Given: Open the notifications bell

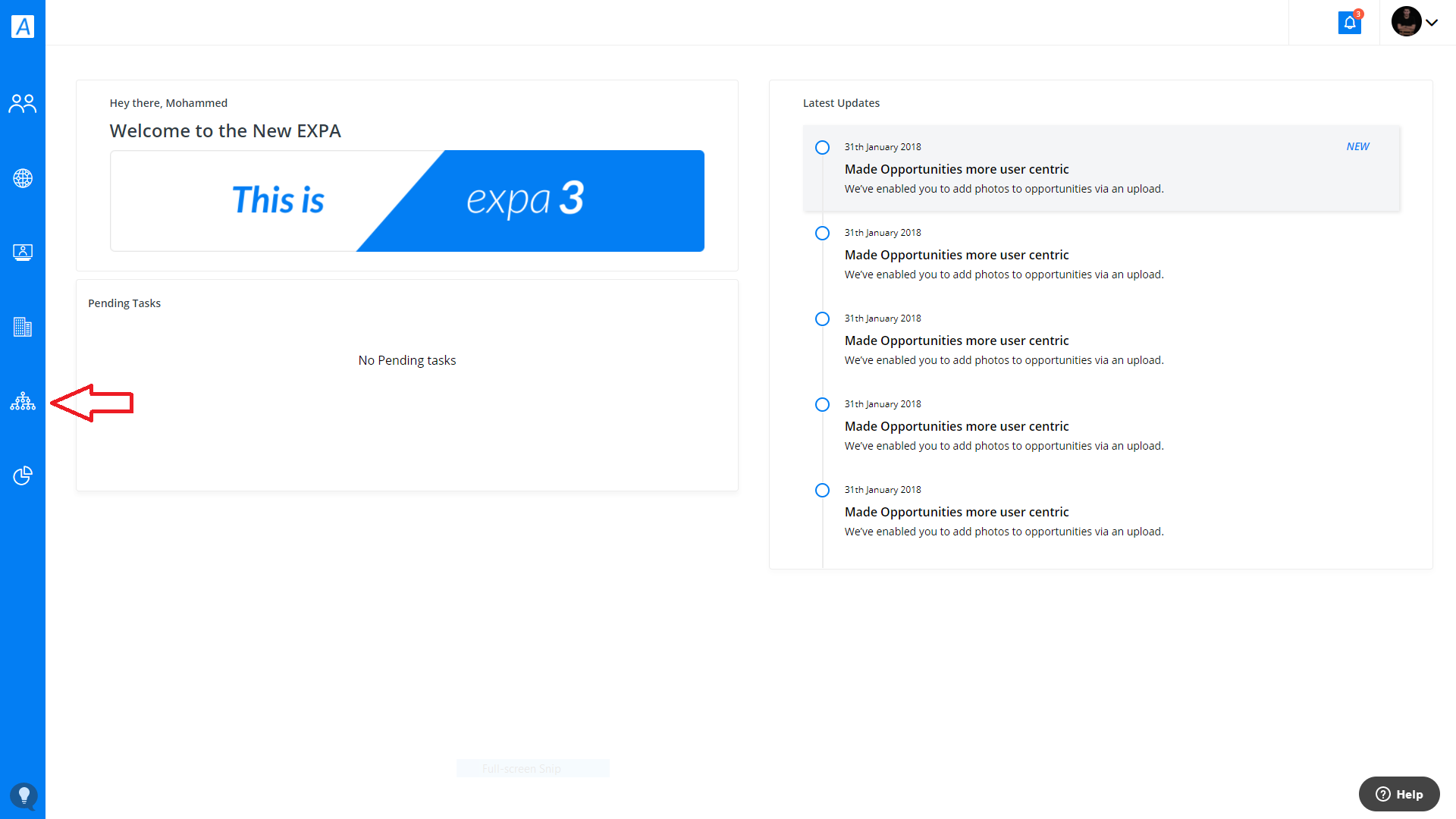Looking at the screenshot, I should tap(1350, 23).
